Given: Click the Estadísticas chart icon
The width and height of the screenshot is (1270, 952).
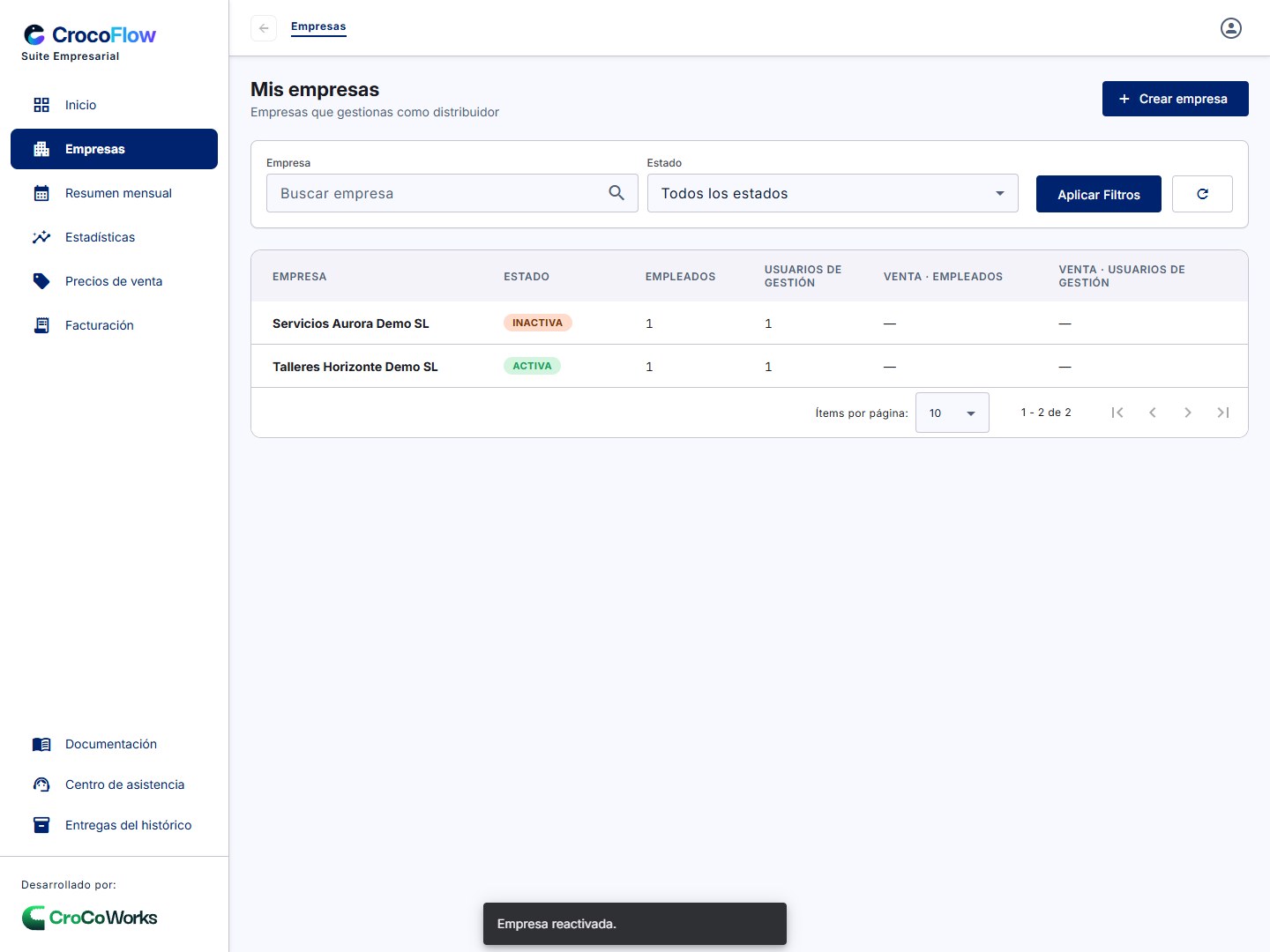Looking at the screenshot, I should click(41, 237).
